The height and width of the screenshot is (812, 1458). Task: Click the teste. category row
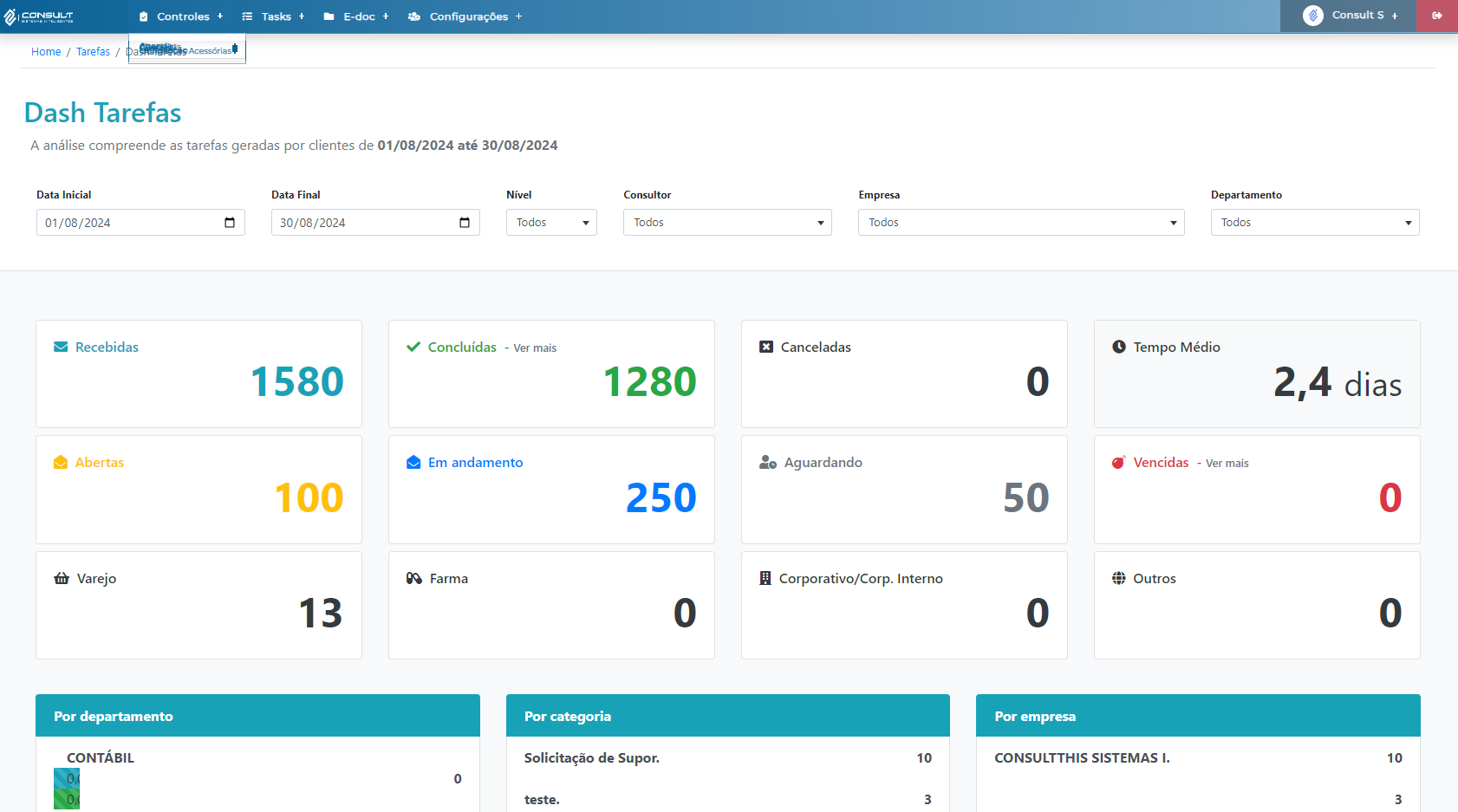pos(728,800)
